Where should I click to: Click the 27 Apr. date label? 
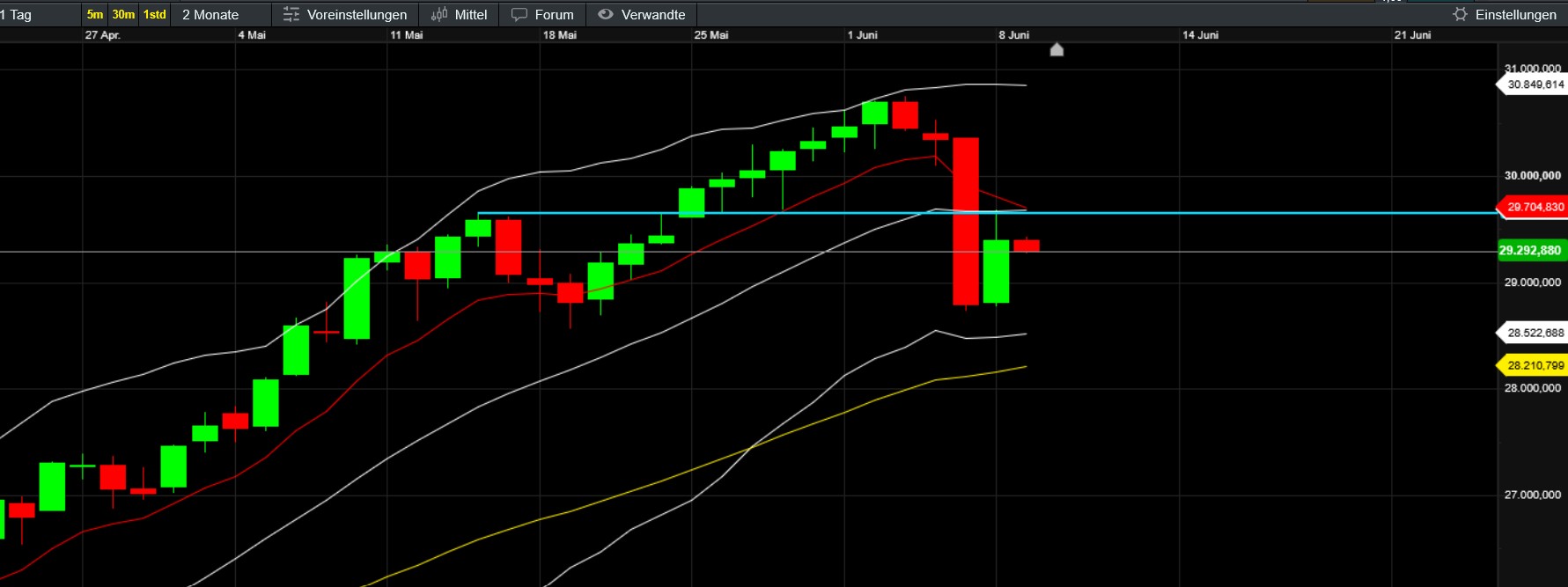(102, 35)
